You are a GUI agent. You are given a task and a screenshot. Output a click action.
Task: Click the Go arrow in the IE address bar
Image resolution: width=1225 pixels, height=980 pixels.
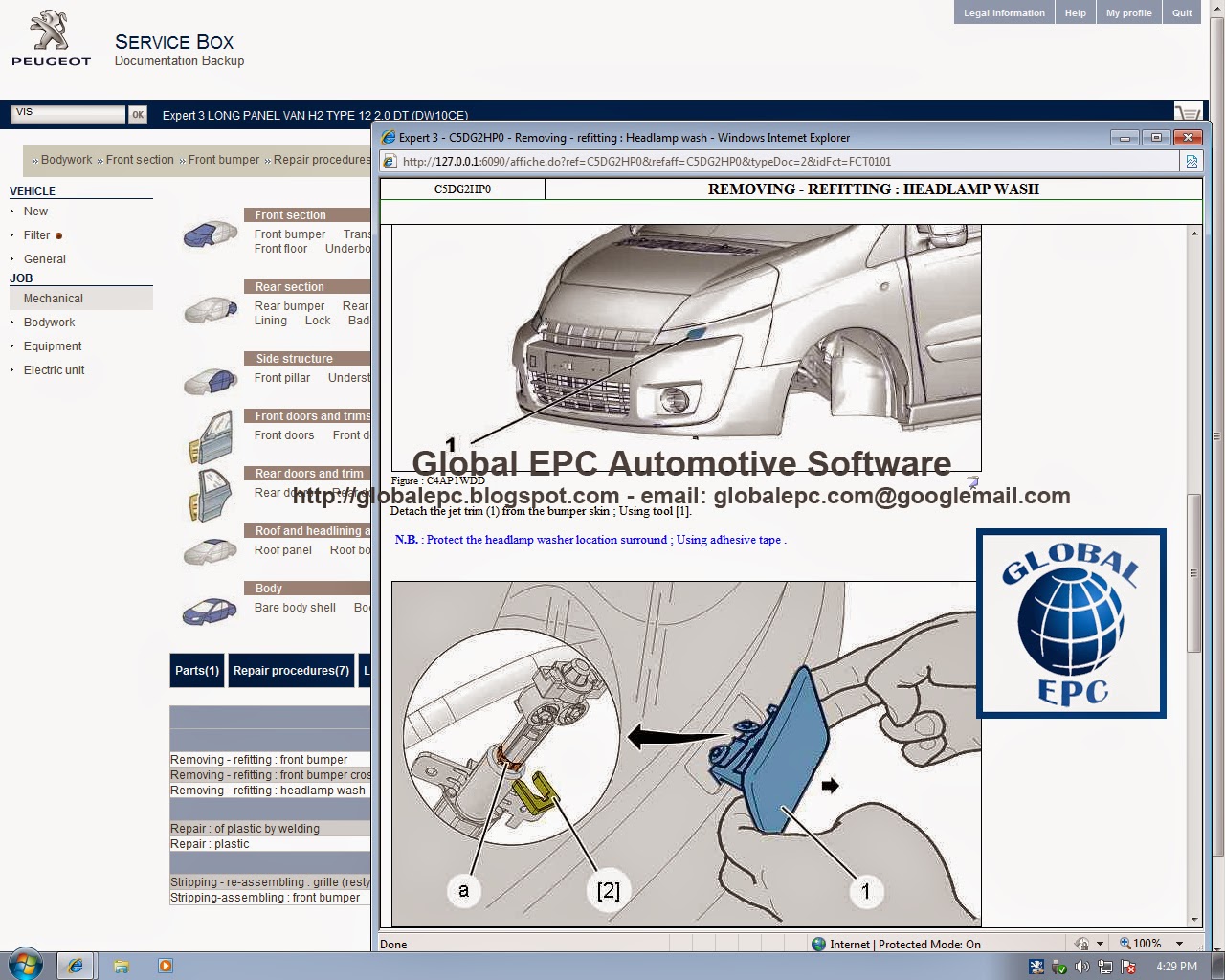pos(1192,161)
